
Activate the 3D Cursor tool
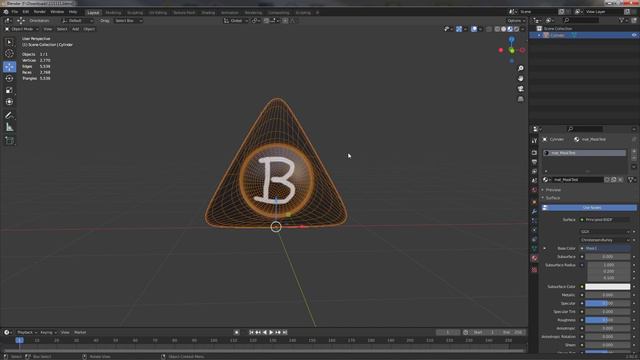[9, 53]
